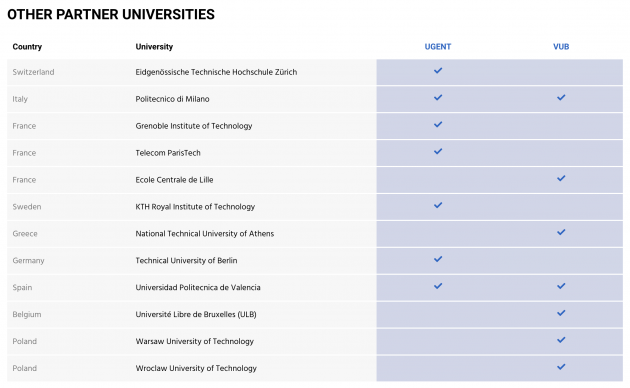This screenshot has height=388, width=630.
Task: Click UGENT checkmark for ETH Zürich row
Action: point(438,71)
